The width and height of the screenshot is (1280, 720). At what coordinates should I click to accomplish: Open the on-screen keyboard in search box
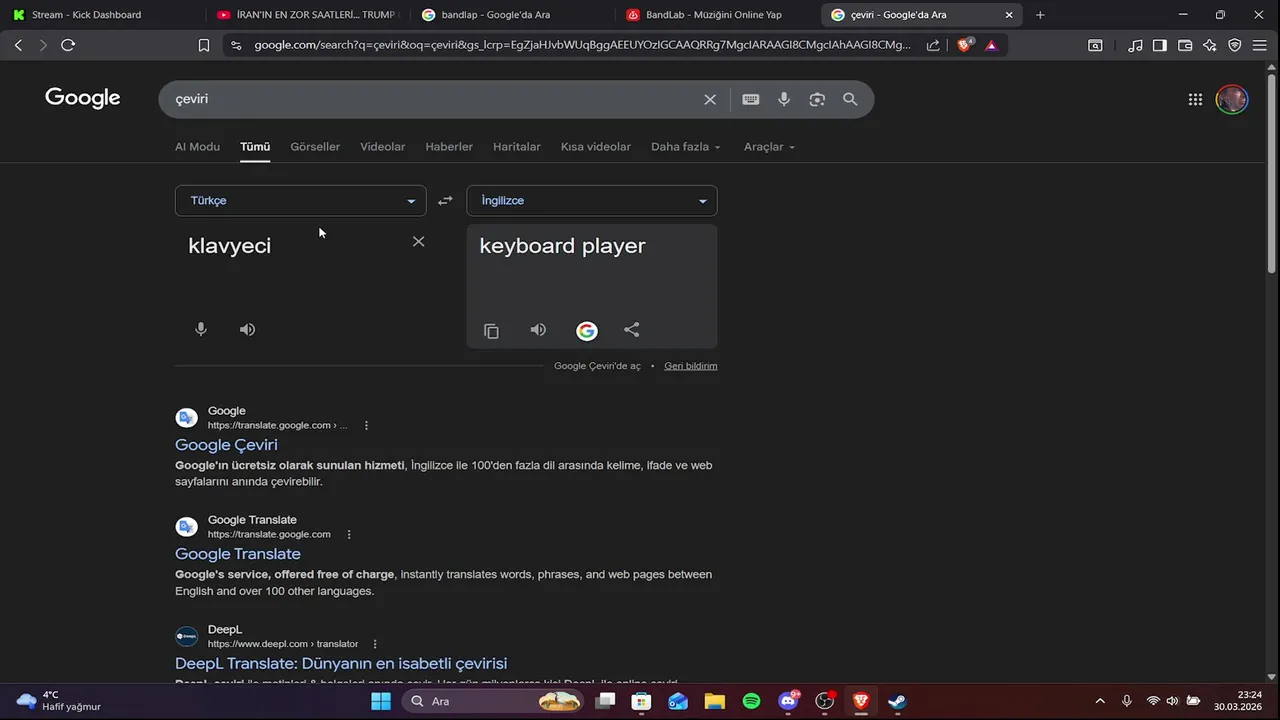point(751,99)
